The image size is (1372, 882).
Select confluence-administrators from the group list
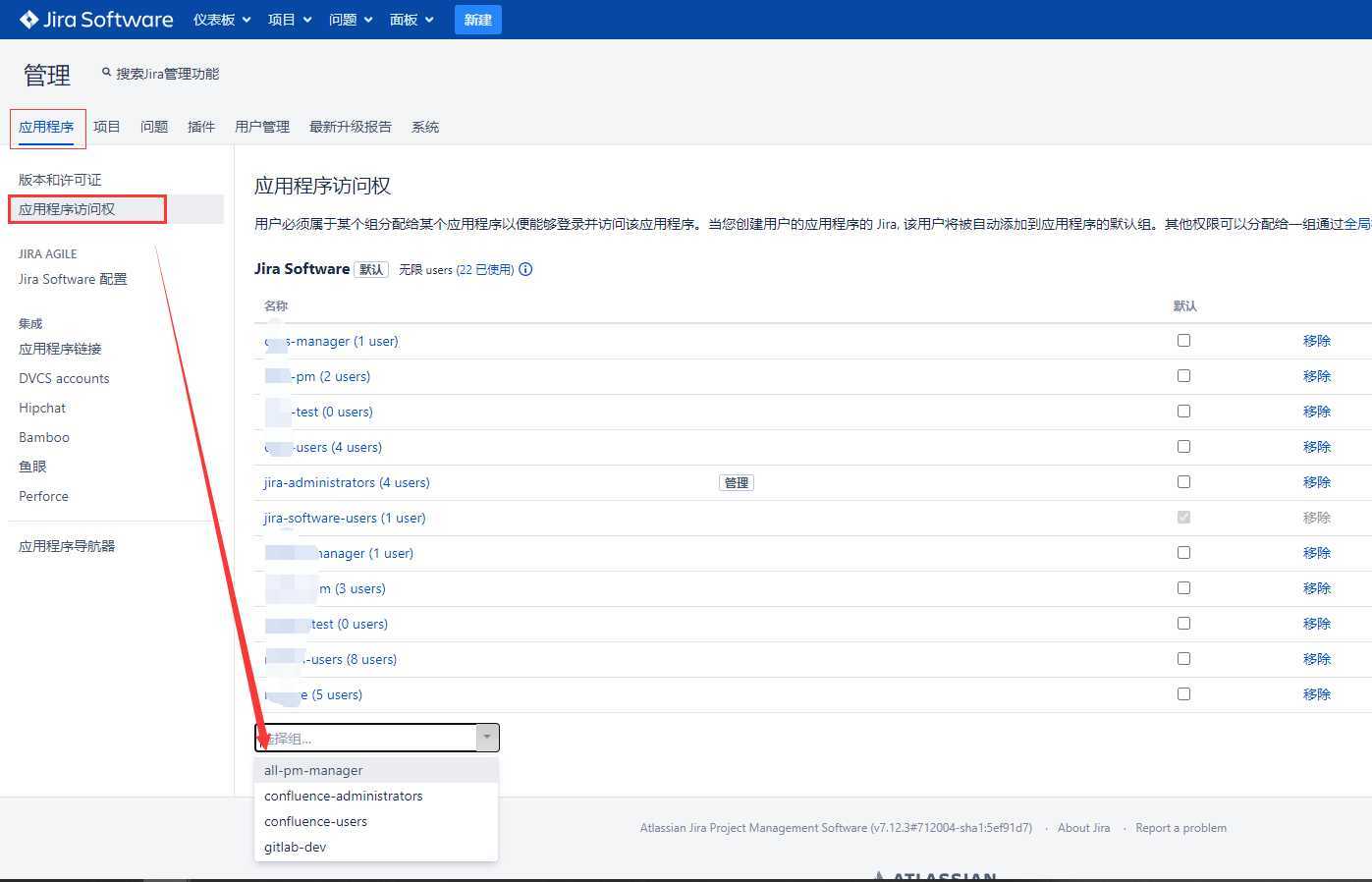tap(376, 796)
